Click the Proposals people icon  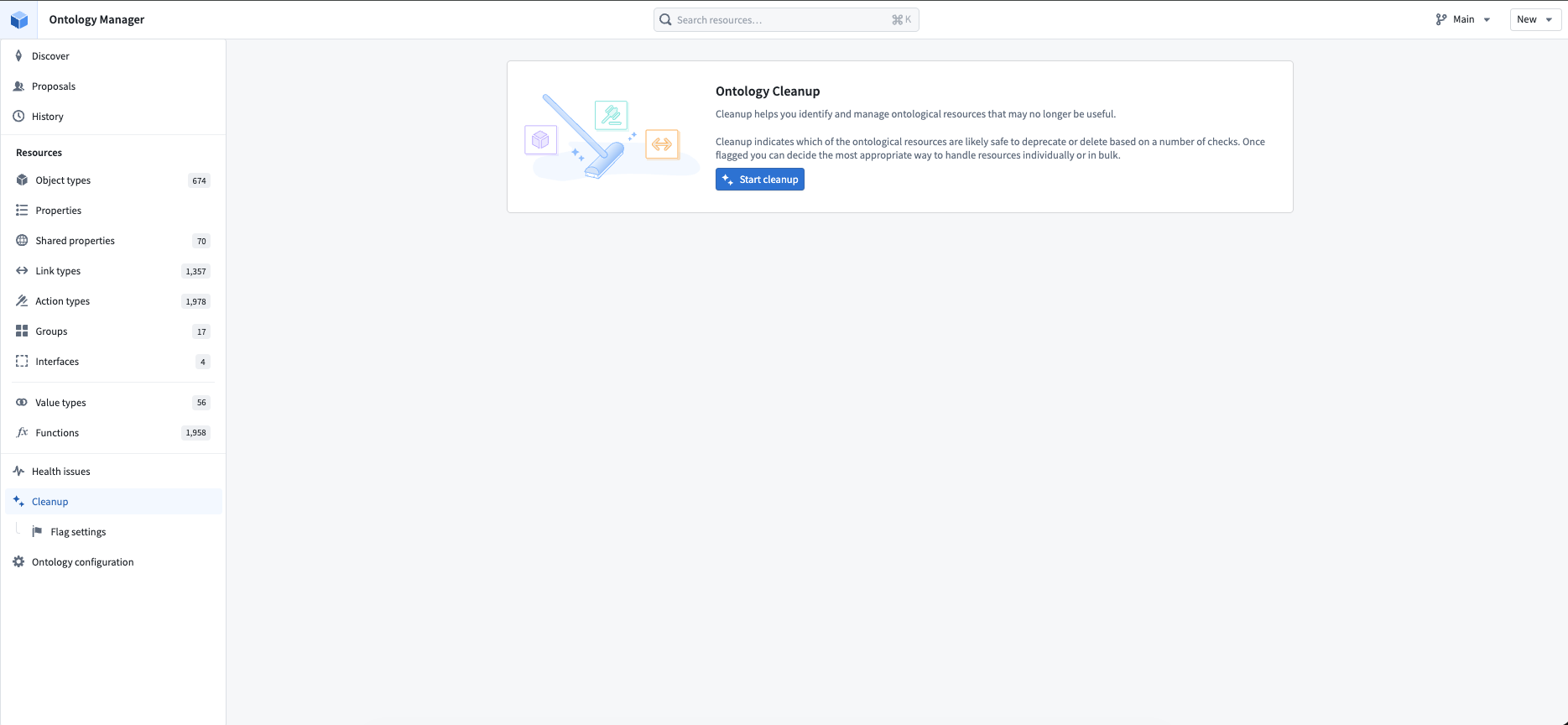18,86
